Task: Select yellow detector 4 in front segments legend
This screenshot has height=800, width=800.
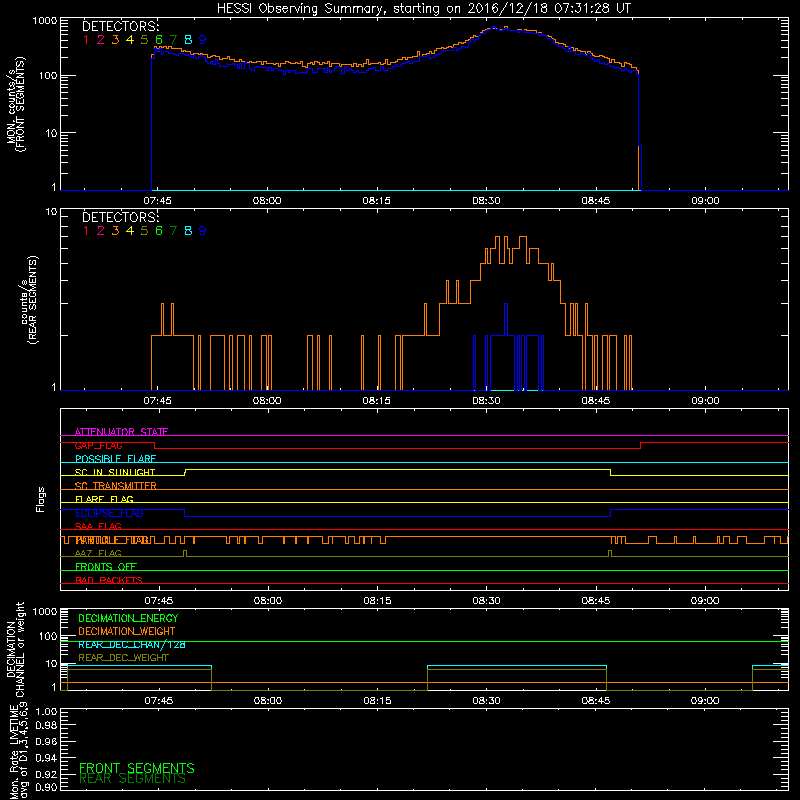Action: 130,40
